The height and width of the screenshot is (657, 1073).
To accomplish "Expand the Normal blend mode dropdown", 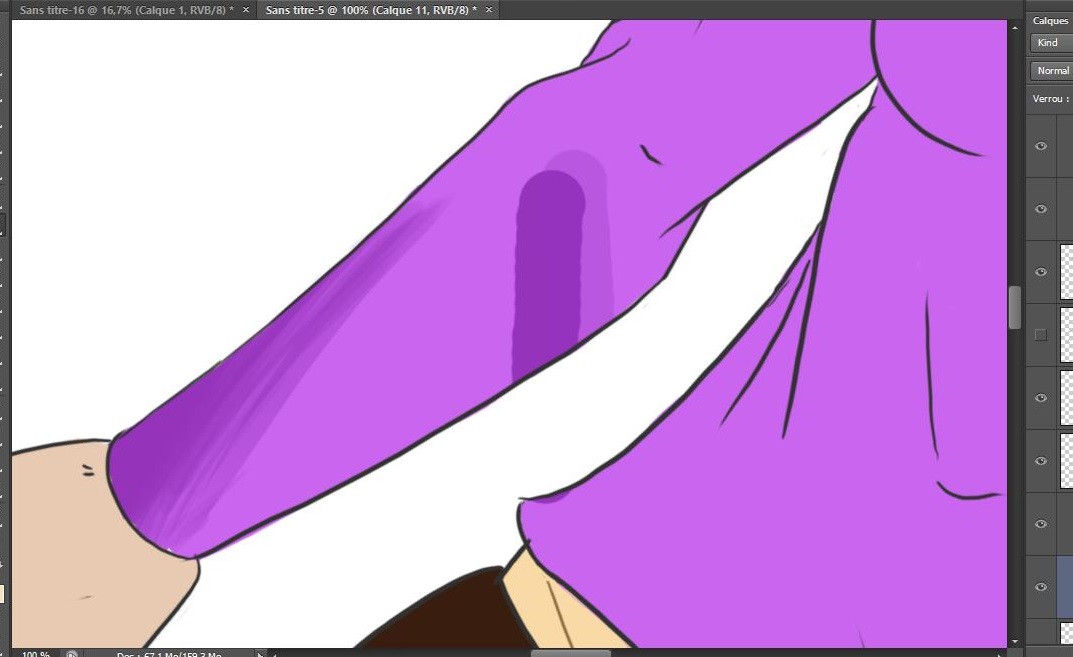I will pyautogui.click(x=1052, y=71).
